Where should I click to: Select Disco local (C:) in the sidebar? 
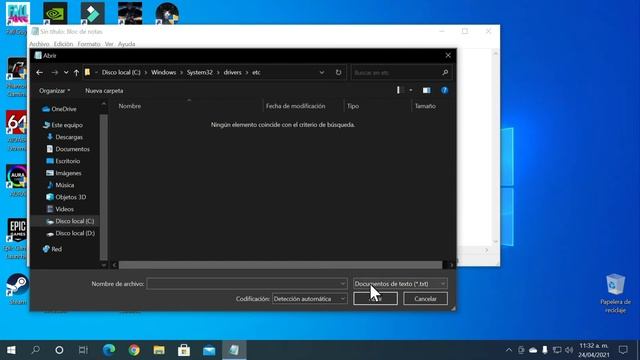point(70,221)
